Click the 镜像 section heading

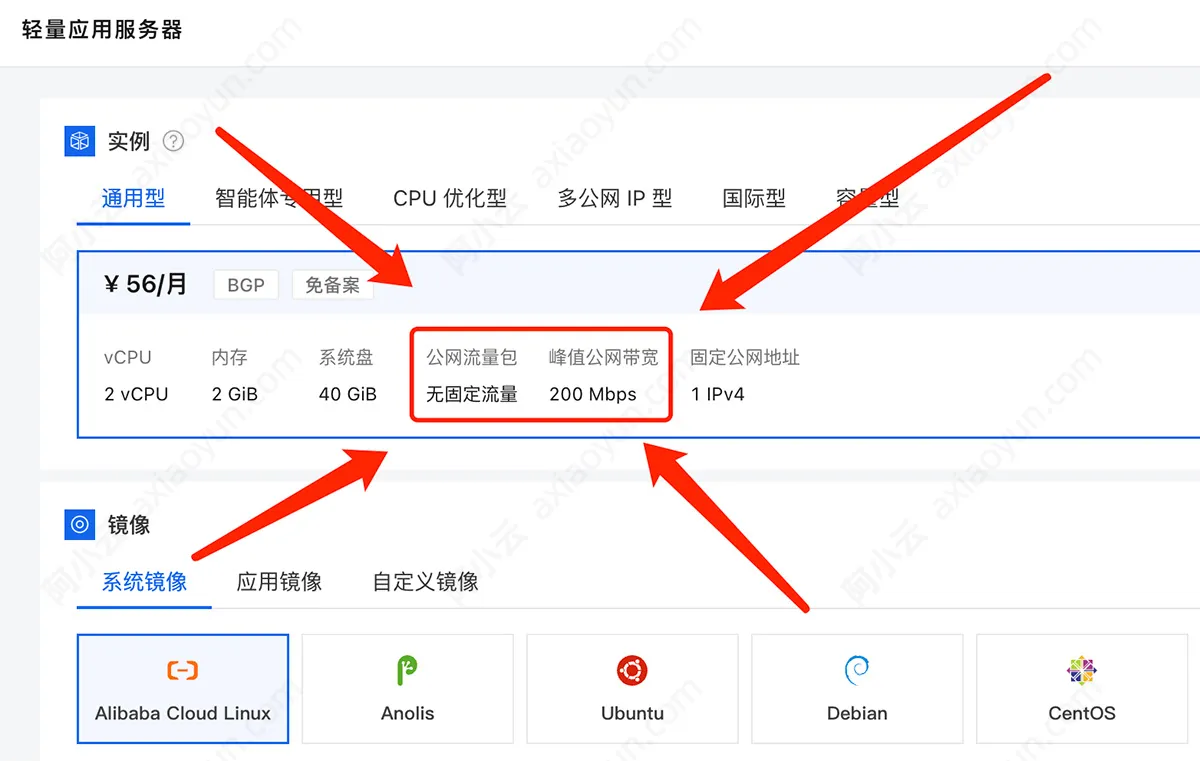tap(129, 524)
